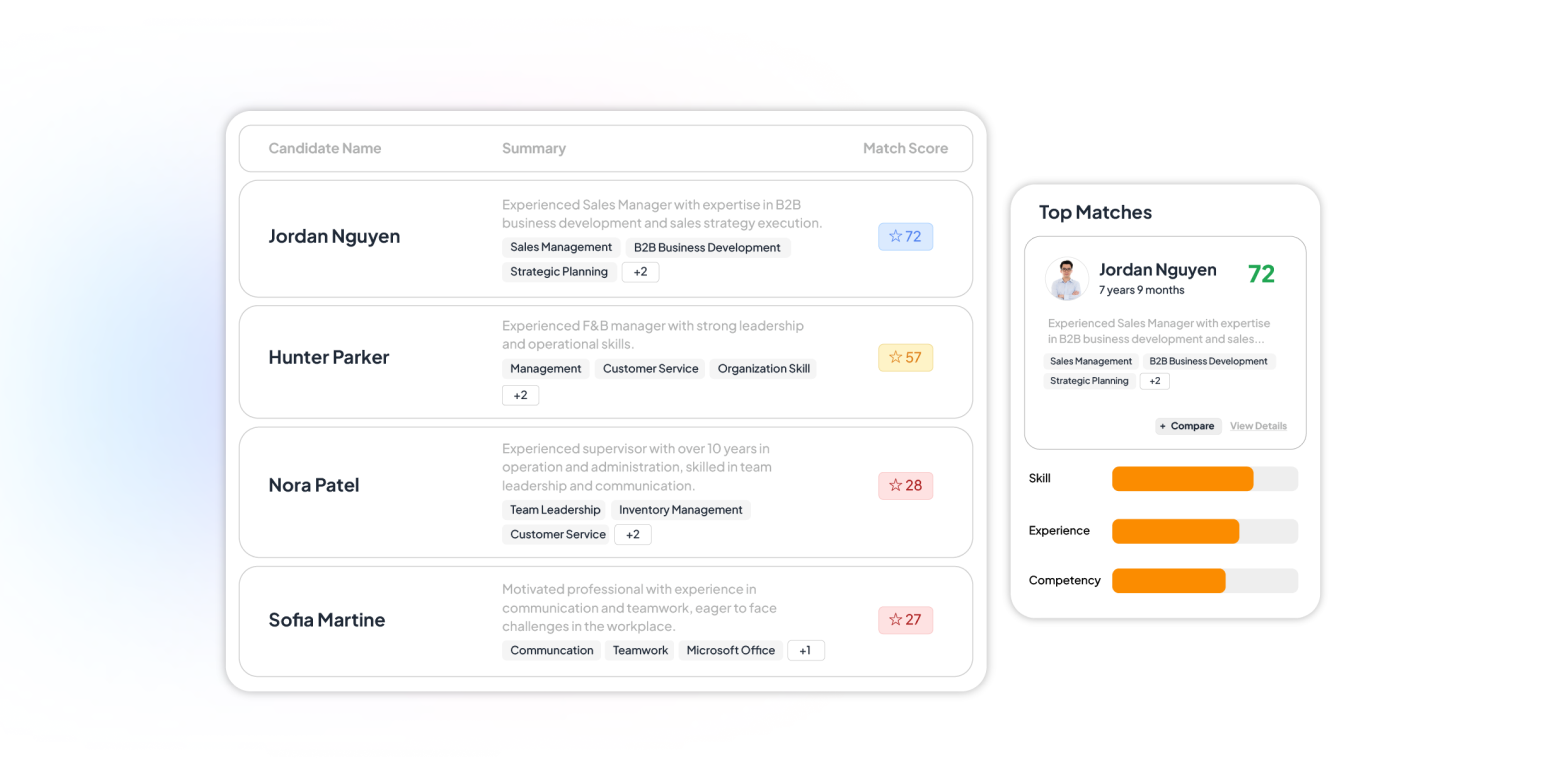
Task: Click the Experience progress bar
Action: point(1205,531)
